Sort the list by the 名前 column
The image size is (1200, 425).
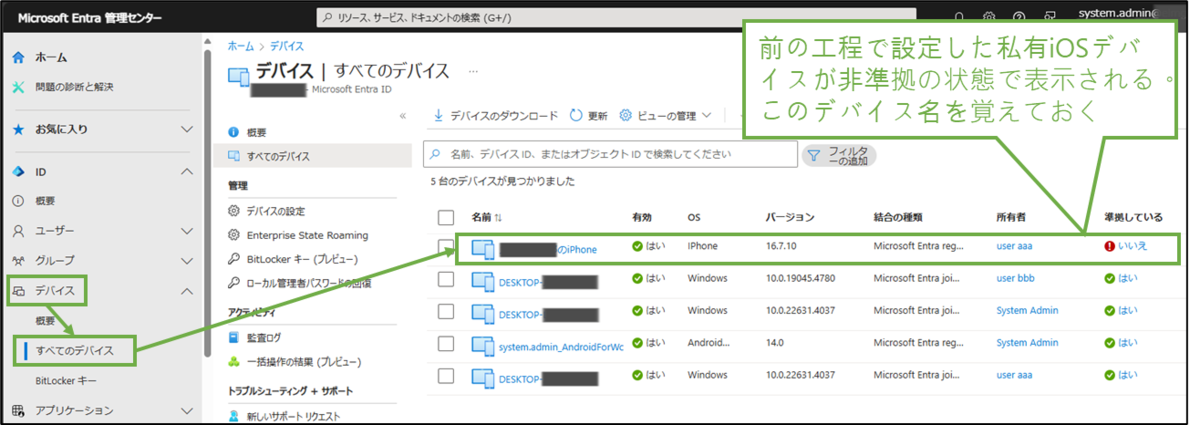486,217
